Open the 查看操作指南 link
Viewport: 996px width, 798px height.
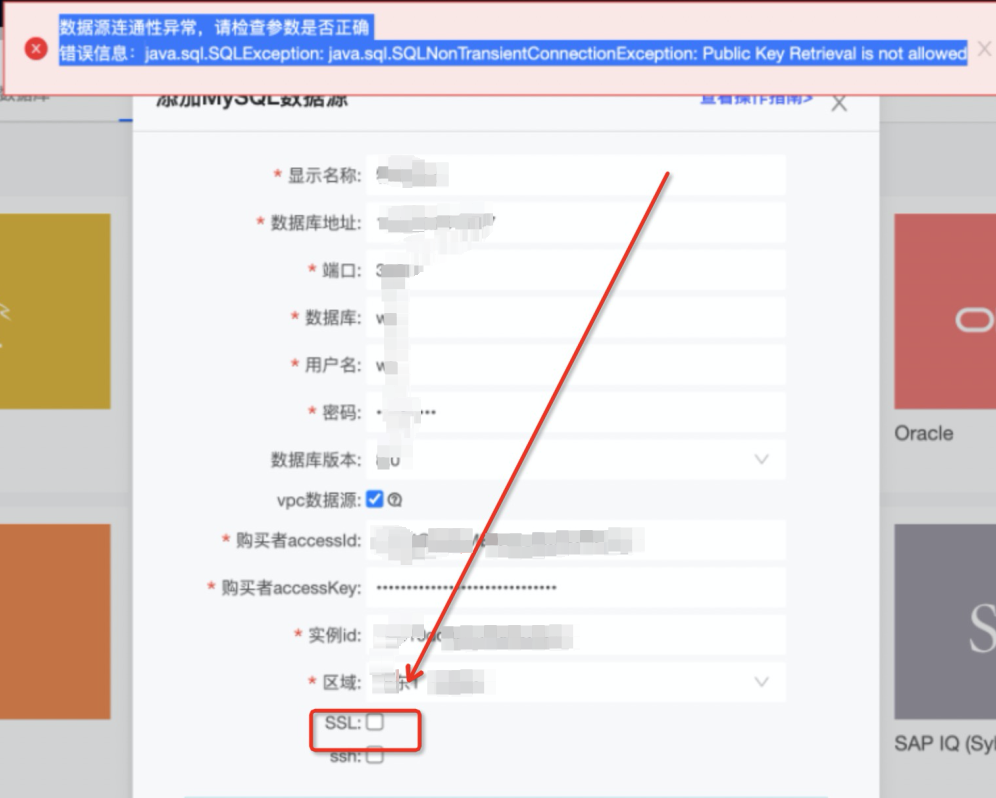[x=756, y=98]
